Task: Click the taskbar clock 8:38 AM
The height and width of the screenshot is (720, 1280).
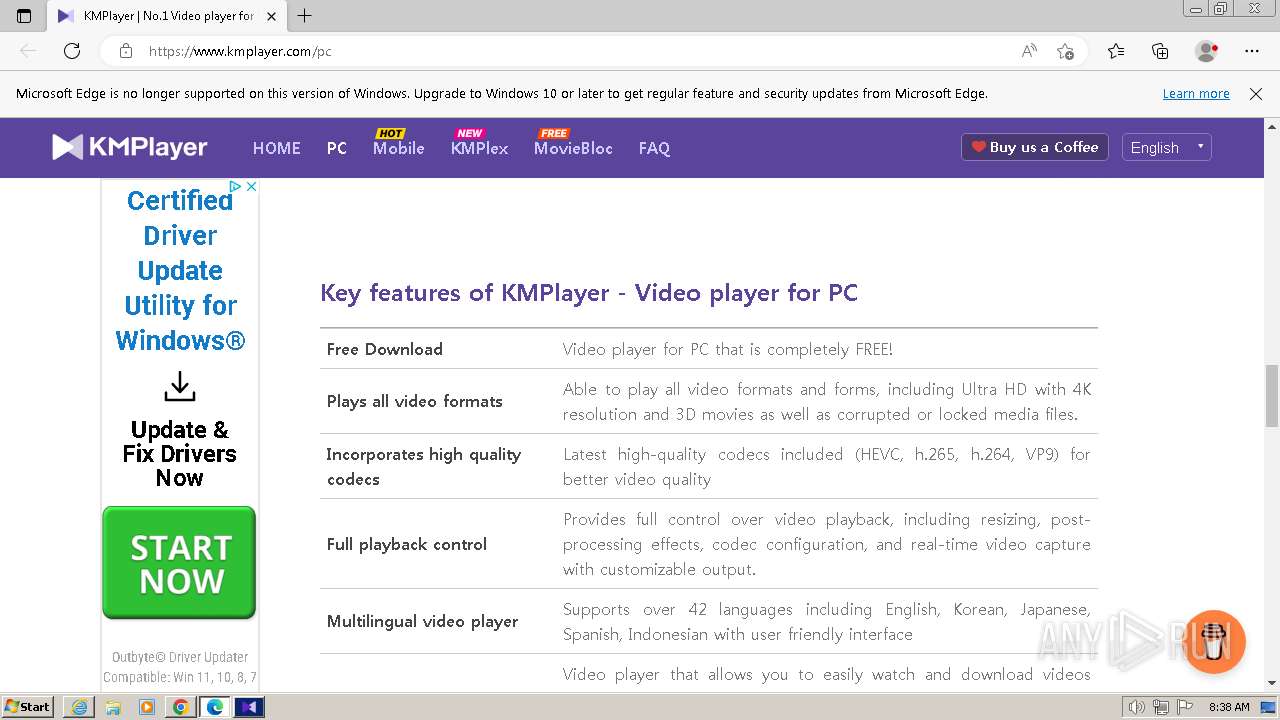Action: click(x=1229, y=707)
